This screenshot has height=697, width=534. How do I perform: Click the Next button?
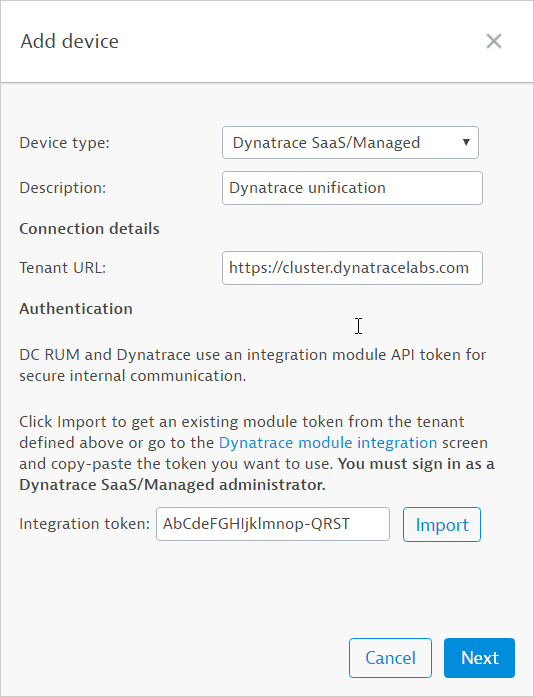479,658
